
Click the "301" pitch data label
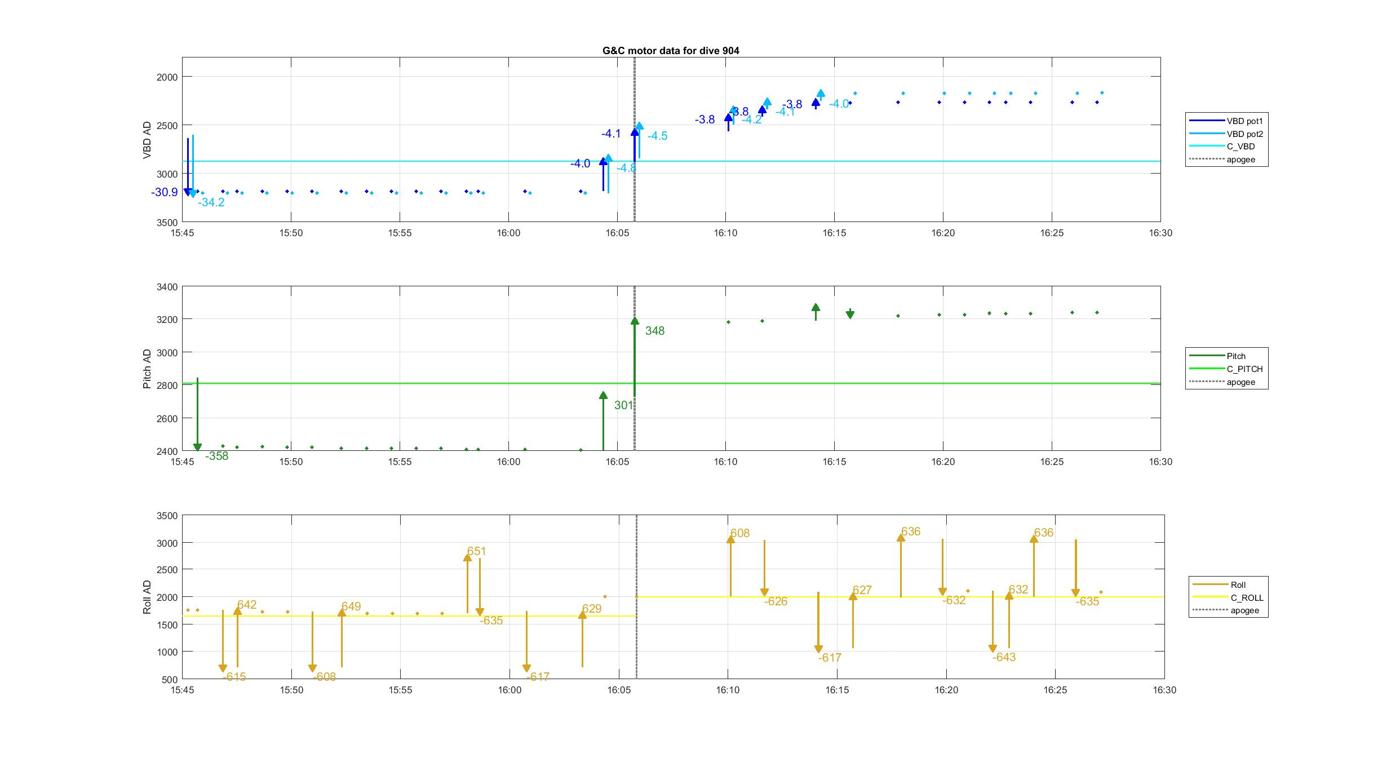[623, 406]
